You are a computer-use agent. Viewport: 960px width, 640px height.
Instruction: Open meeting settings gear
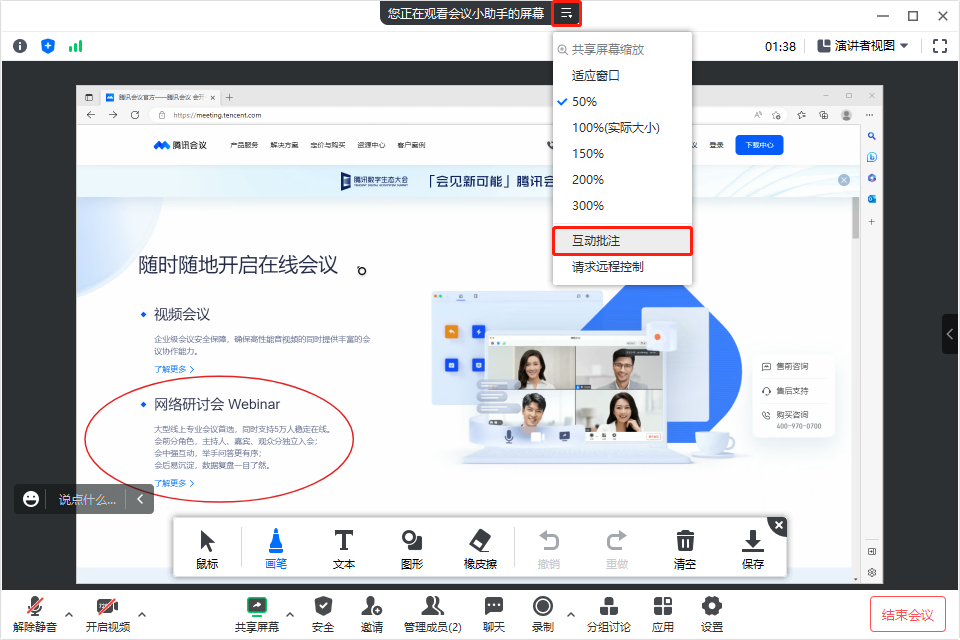(x=711, y=614)
